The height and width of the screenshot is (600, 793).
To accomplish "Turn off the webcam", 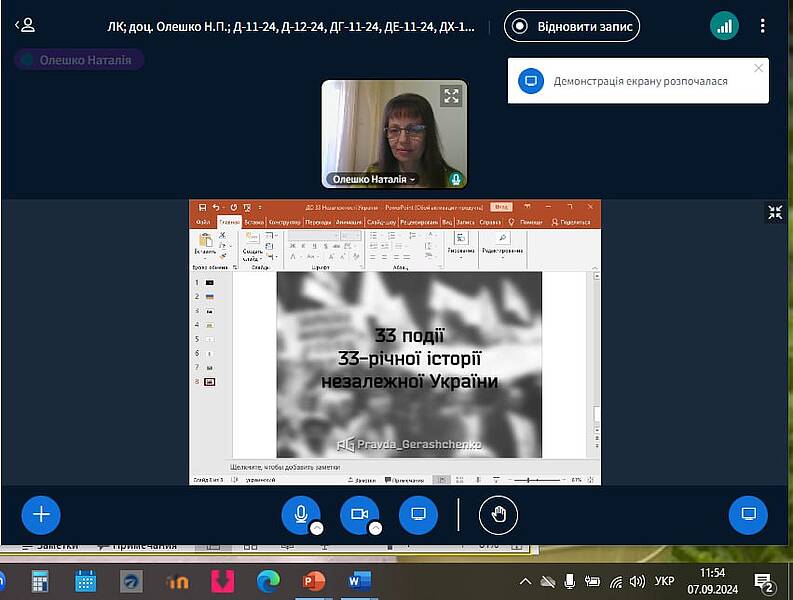I will tap(359, 515).
